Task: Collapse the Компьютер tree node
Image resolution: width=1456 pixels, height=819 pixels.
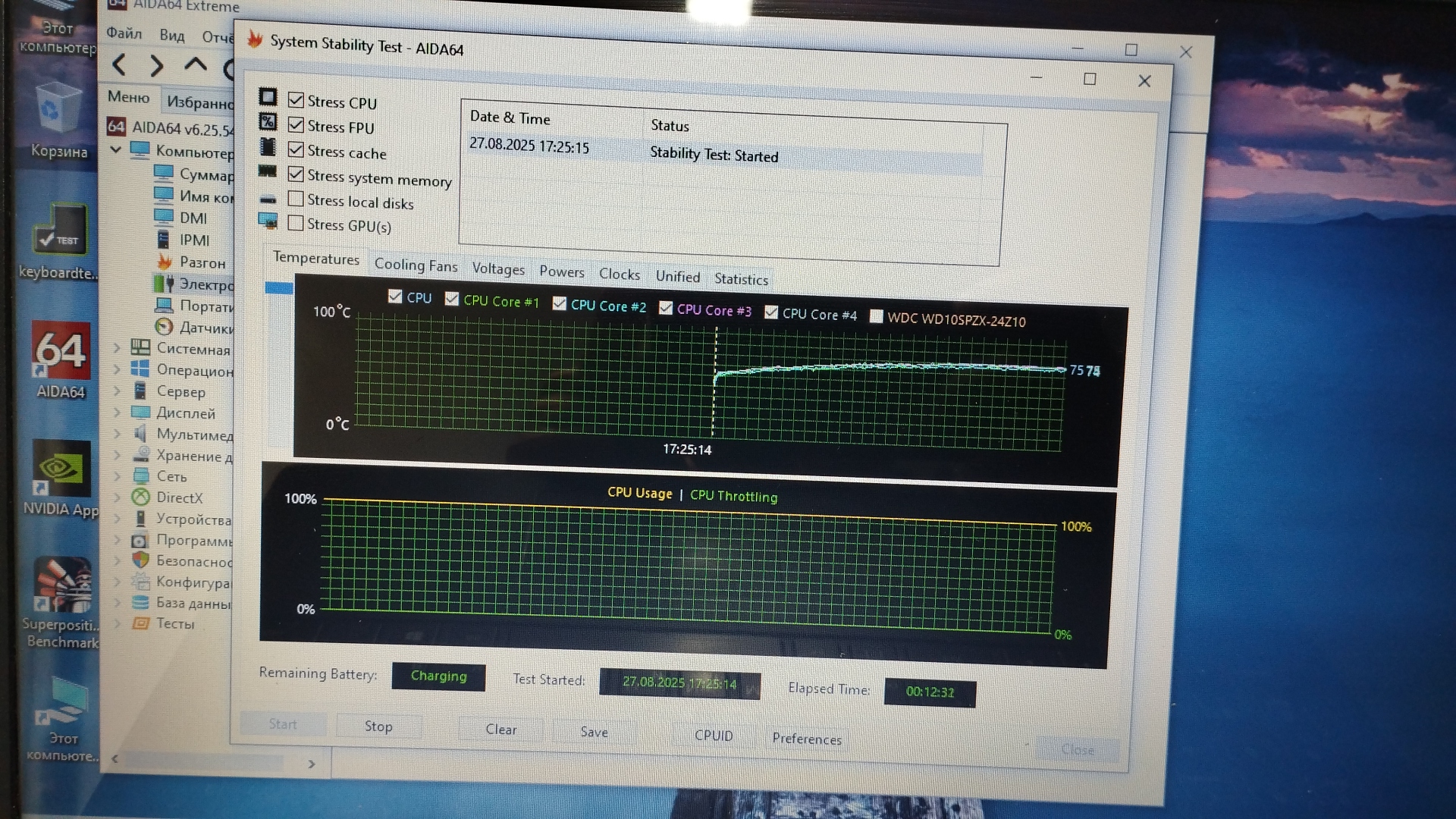Action: [x=116, y=150]
